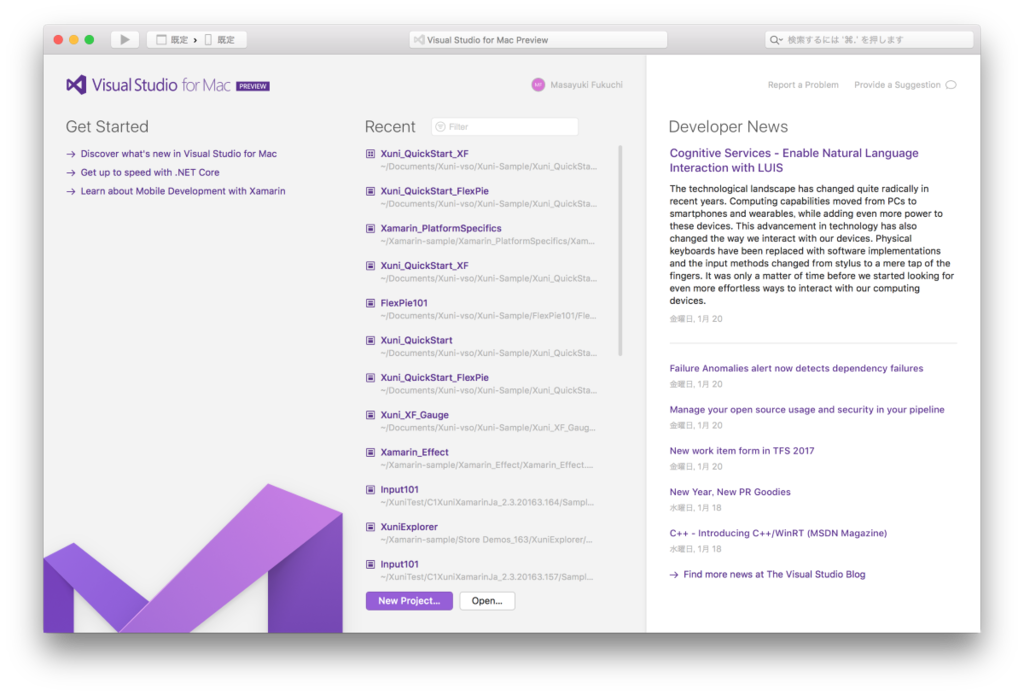Click Provide a Suggestion link
This screenshot has height=695, width=1024.
click(897, 85)
